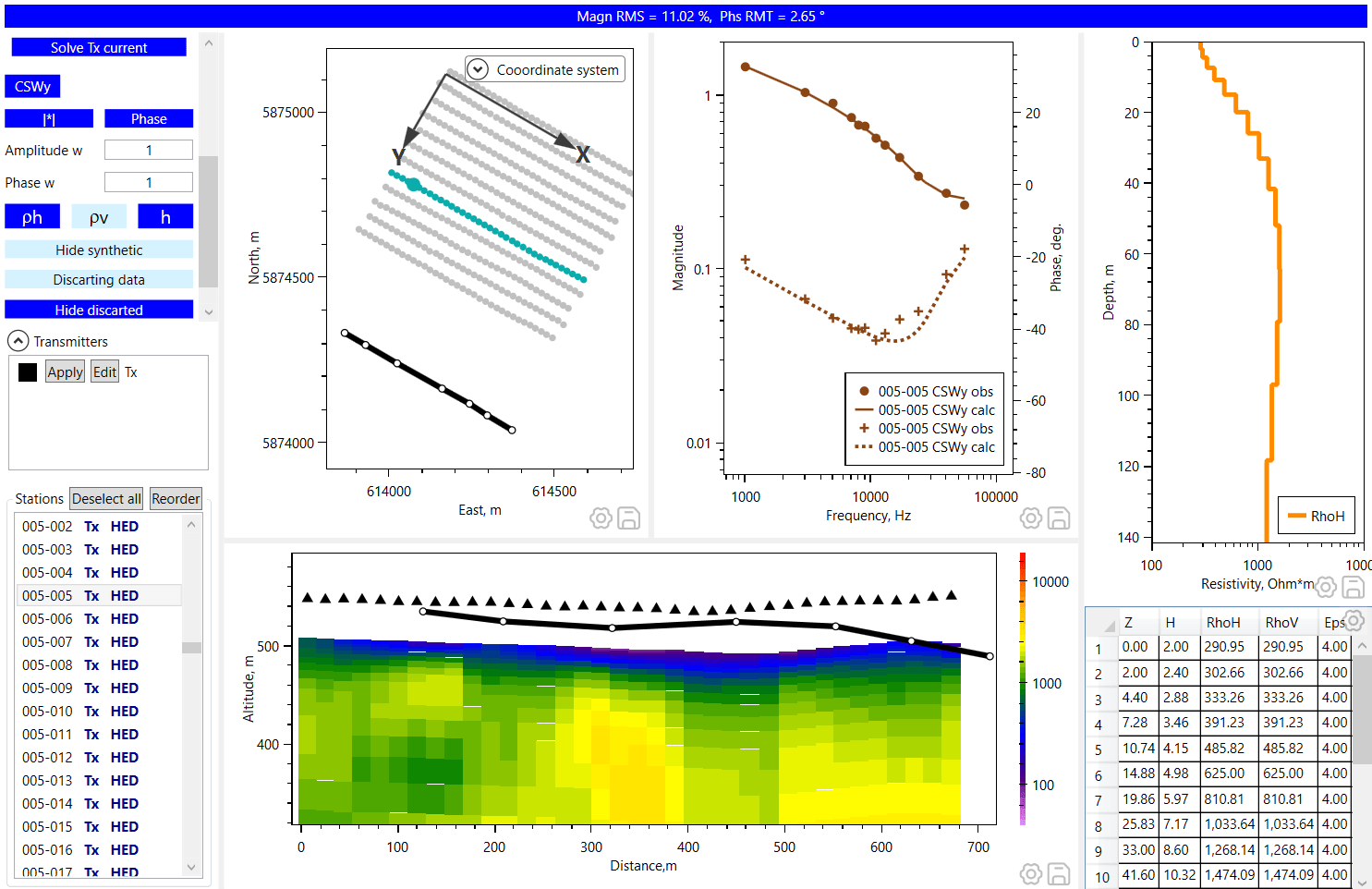Screen dimensions: 1372x889
Task: Click Deselect all stations button
Action: (106, 498)
